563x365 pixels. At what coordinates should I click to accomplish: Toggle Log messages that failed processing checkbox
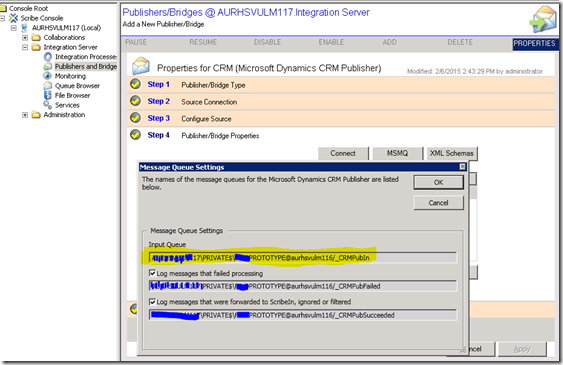152,273
